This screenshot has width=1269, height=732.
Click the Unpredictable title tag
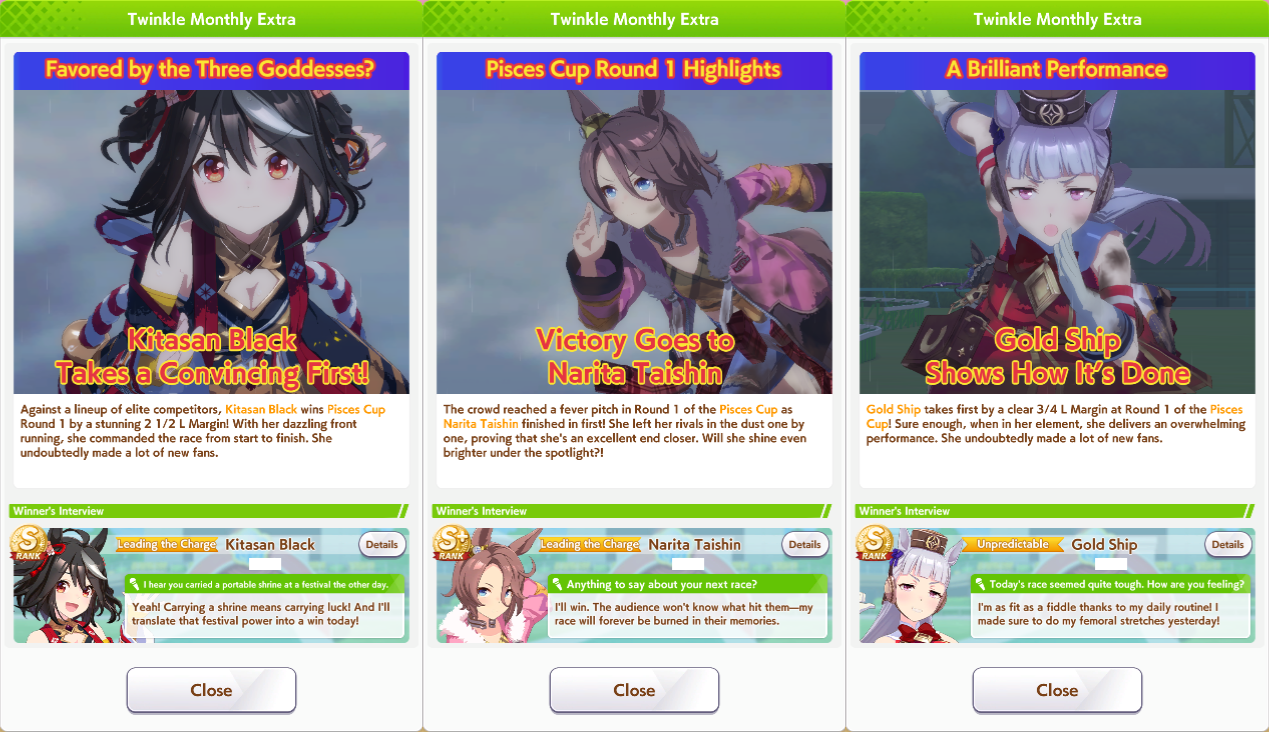tap(1011, 545)
